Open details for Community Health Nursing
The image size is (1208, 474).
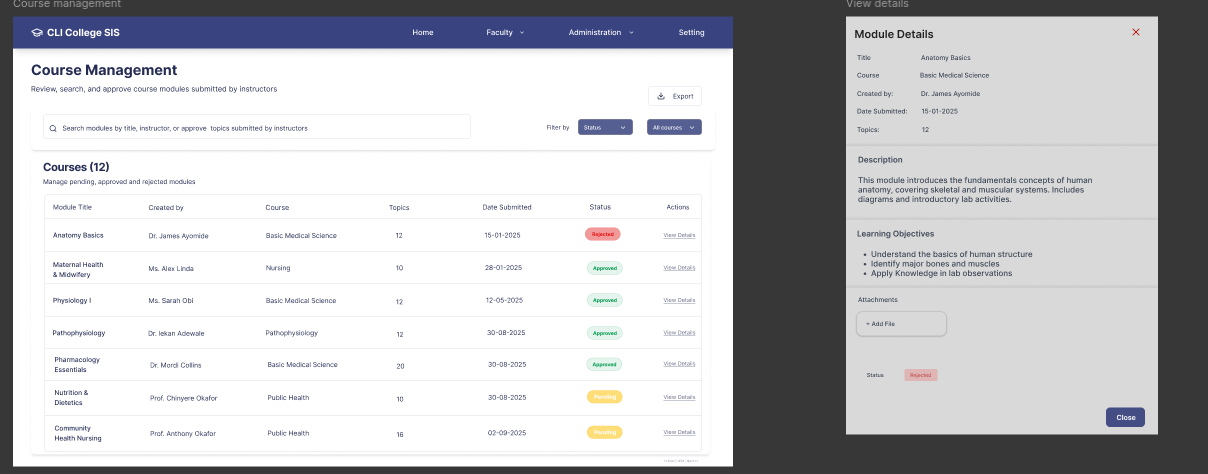(x=679, y=432)
